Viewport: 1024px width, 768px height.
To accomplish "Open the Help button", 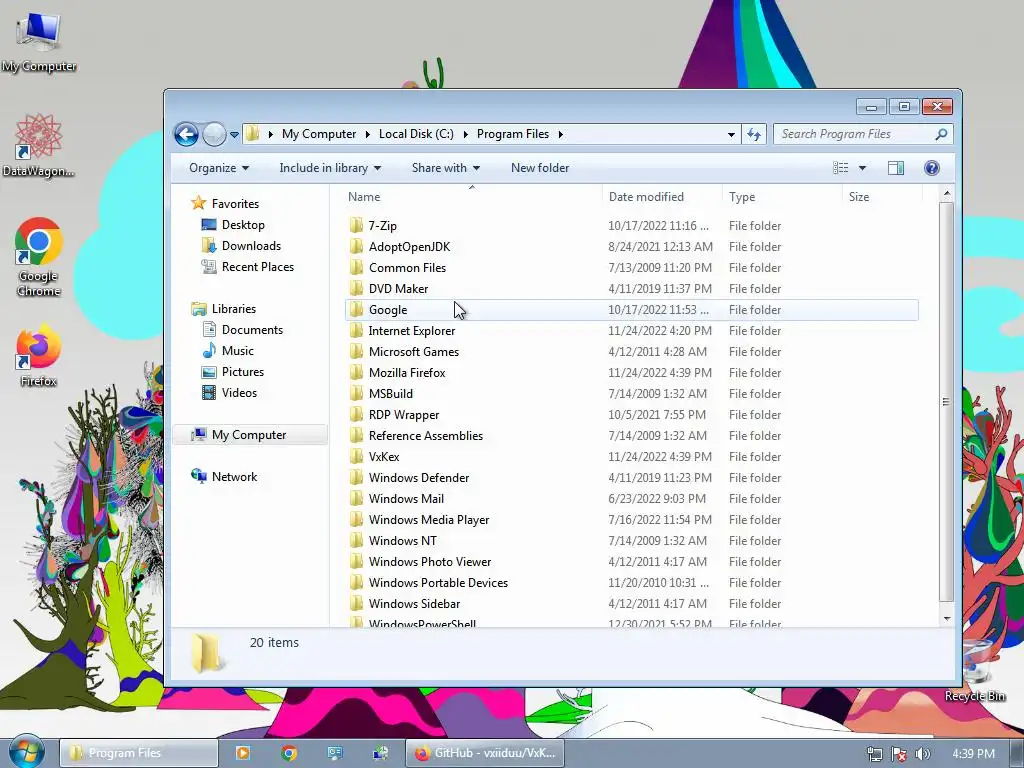I will pos(931,168).
